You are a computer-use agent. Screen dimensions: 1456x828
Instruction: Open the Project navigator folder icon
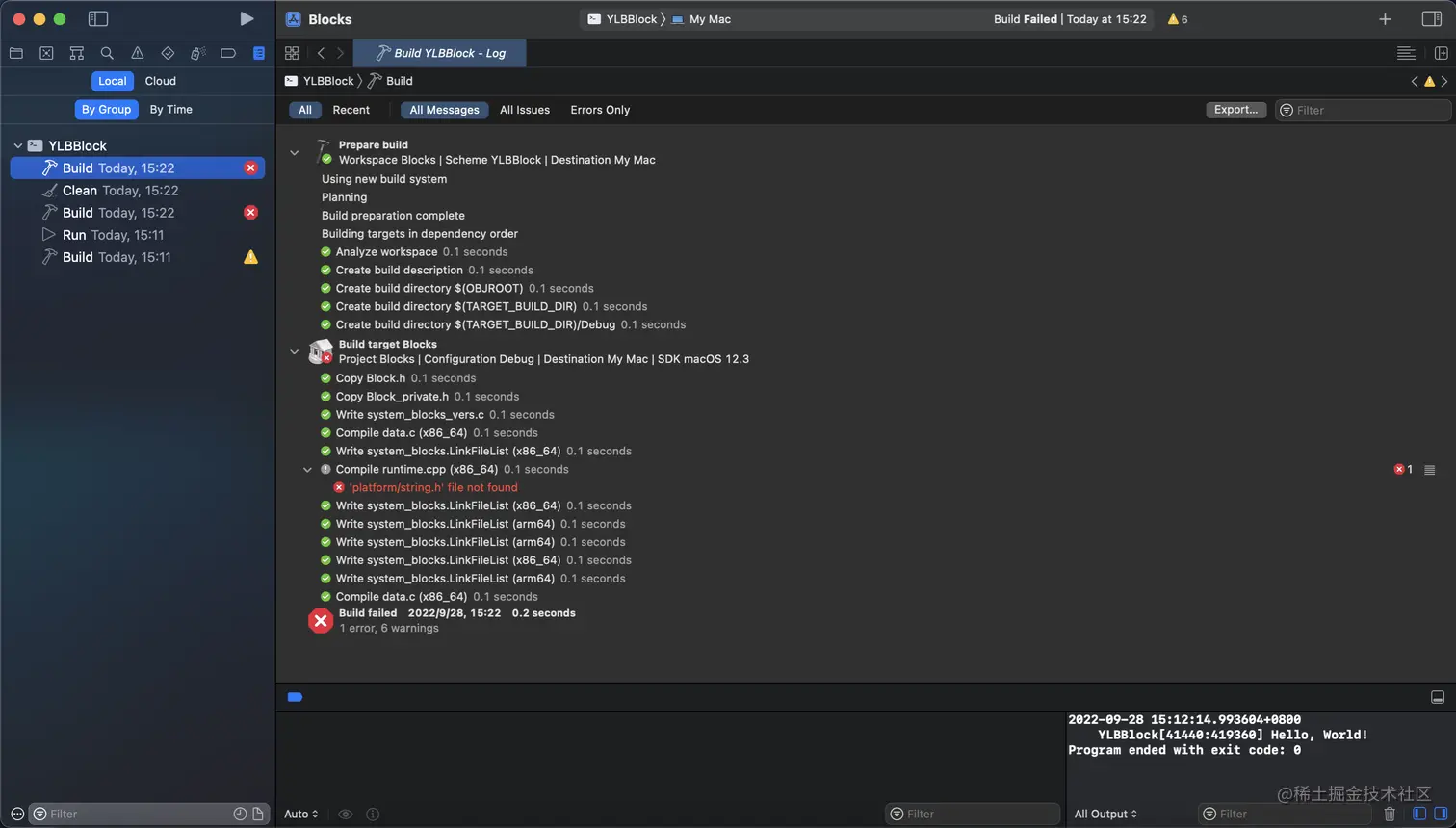(16, 53)
